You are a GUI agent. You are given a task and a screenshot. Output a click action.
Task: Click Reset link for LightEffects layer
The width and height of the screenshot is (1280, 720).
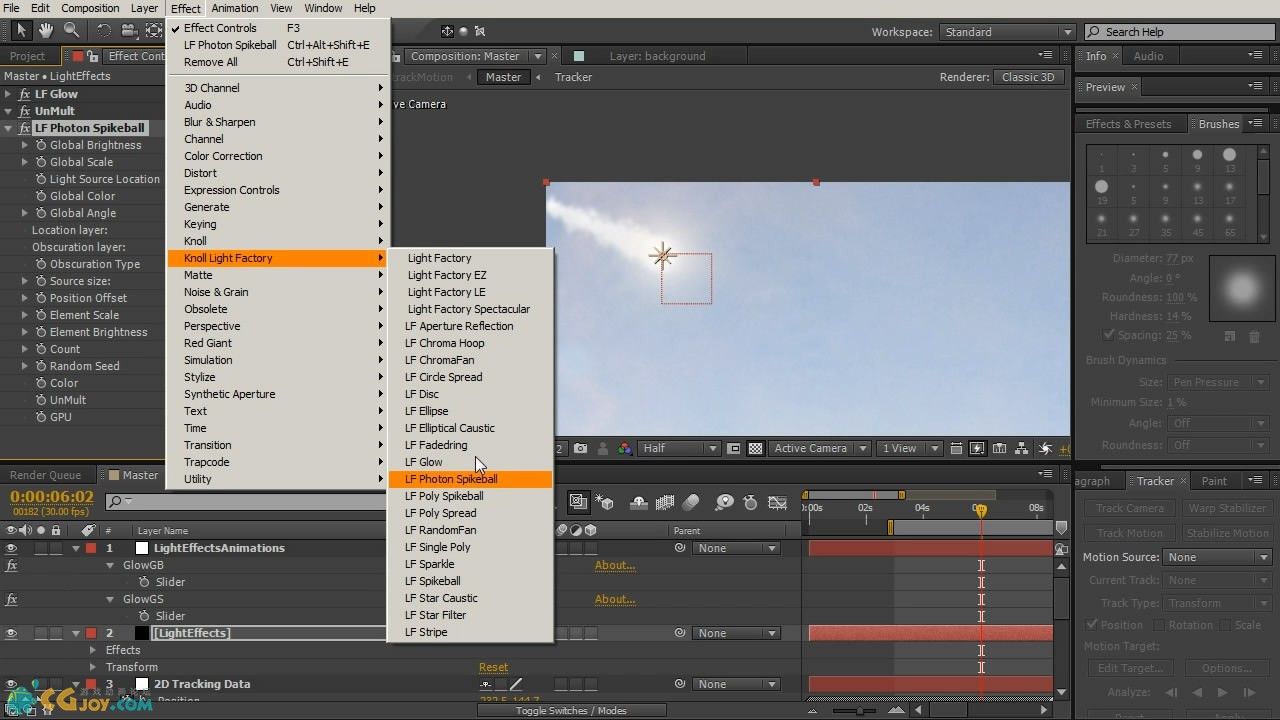(493, 667)
